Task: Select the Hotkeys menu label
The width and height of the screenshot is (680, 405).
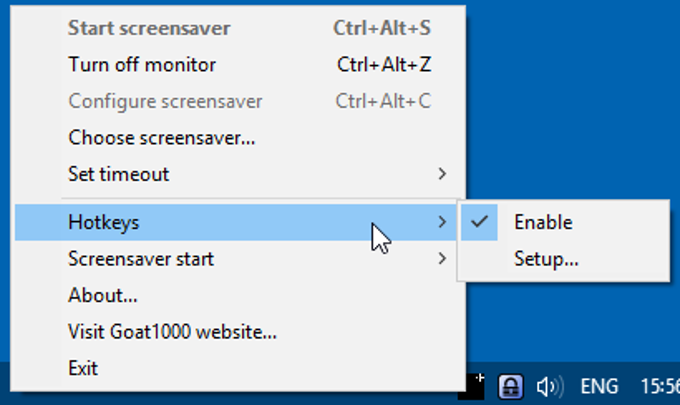Action: click(x=104, y=223)
